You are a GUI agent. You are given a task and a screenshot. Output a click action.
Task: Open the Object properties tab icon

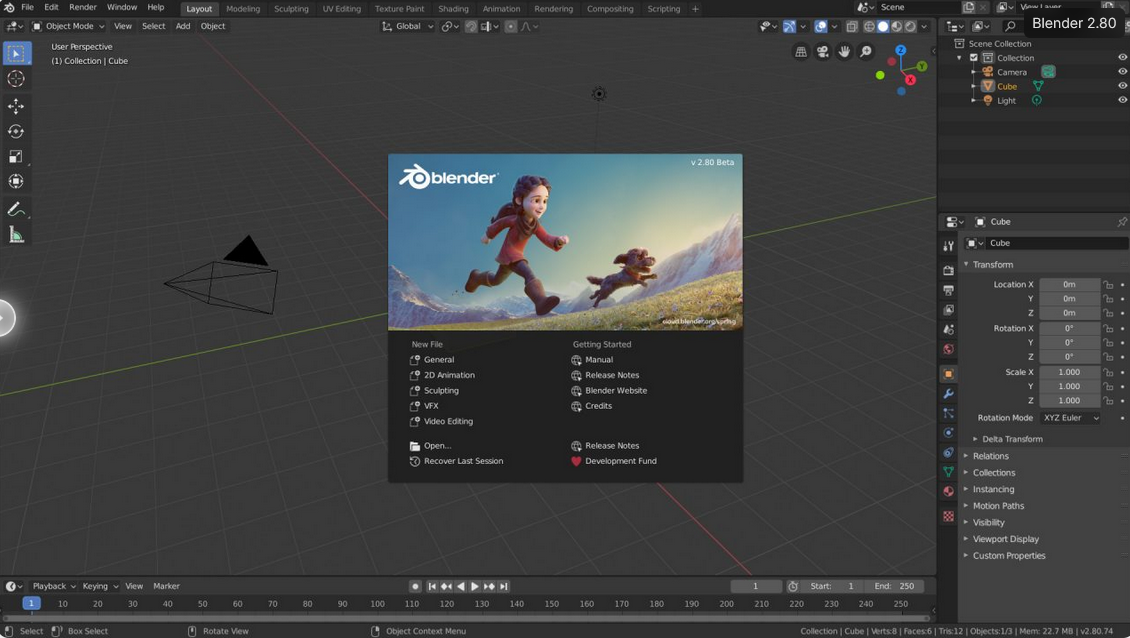coord(948,373)
